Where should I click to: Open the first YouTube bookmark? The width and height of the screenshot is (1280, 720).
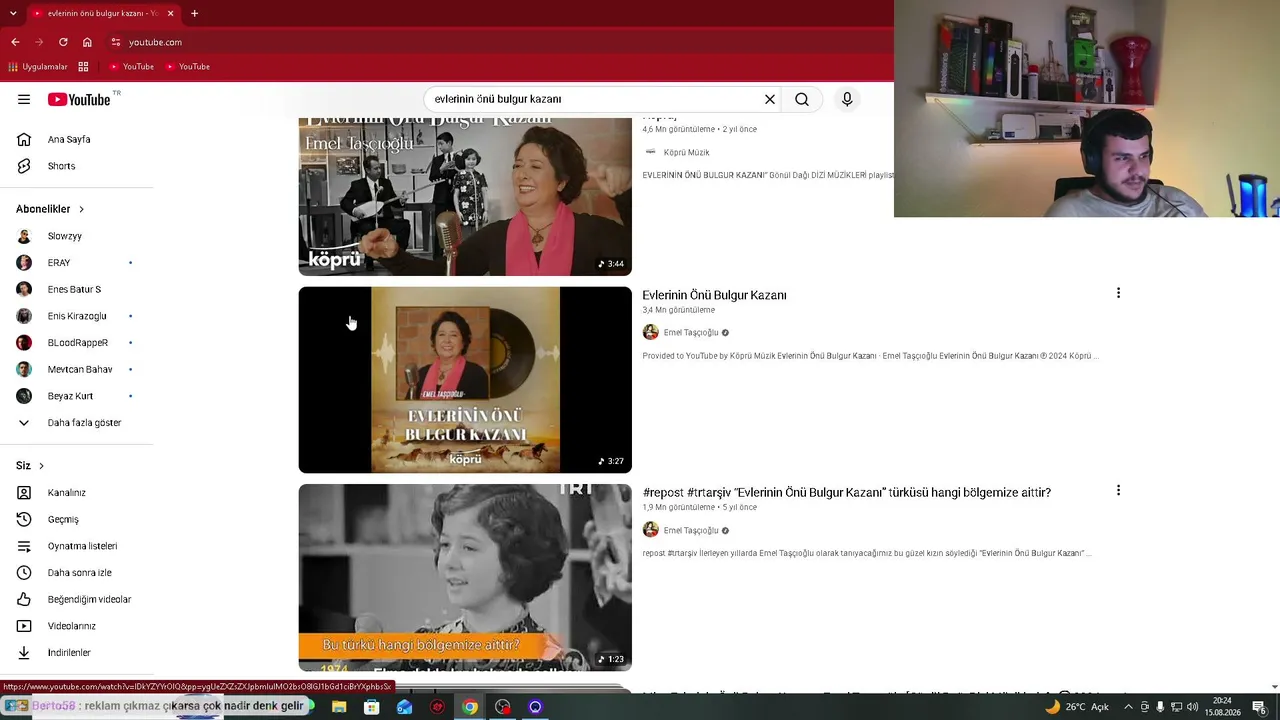tap(131, 67)
